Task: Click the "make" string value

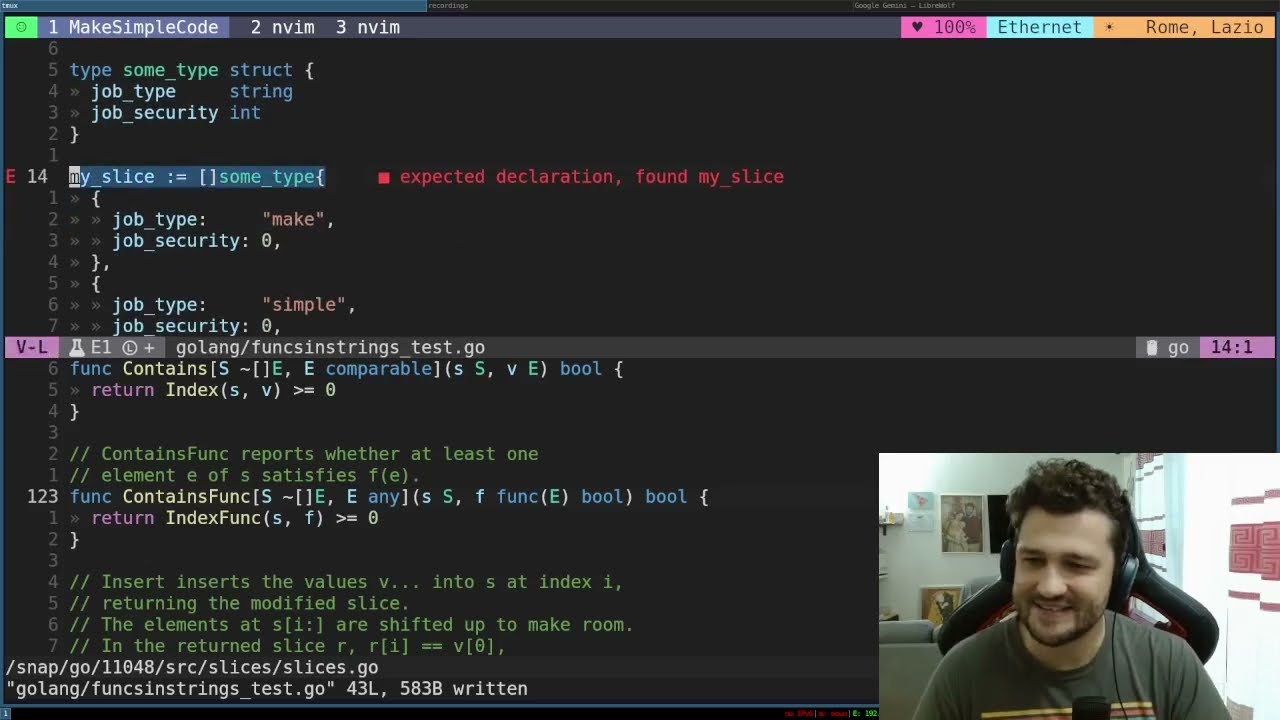Action: tap(293, 219)
